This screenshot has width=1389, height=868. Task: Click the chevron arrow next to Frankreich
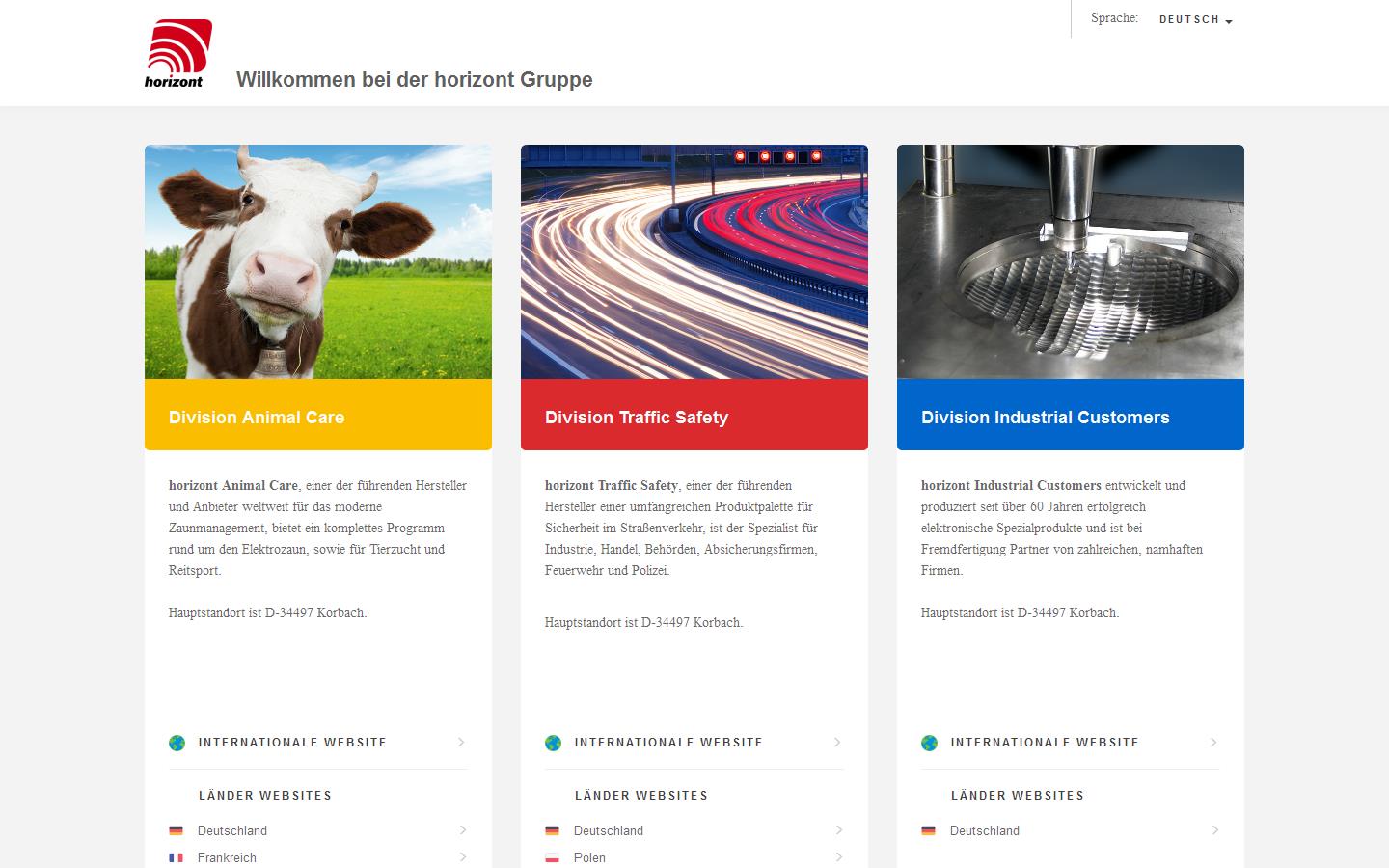tap(463, 856)
